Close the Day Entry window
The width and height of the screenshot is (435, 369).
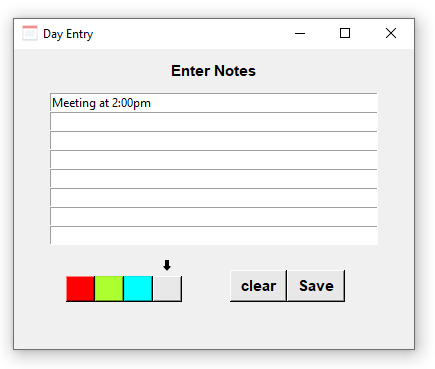tap(391, 33)
